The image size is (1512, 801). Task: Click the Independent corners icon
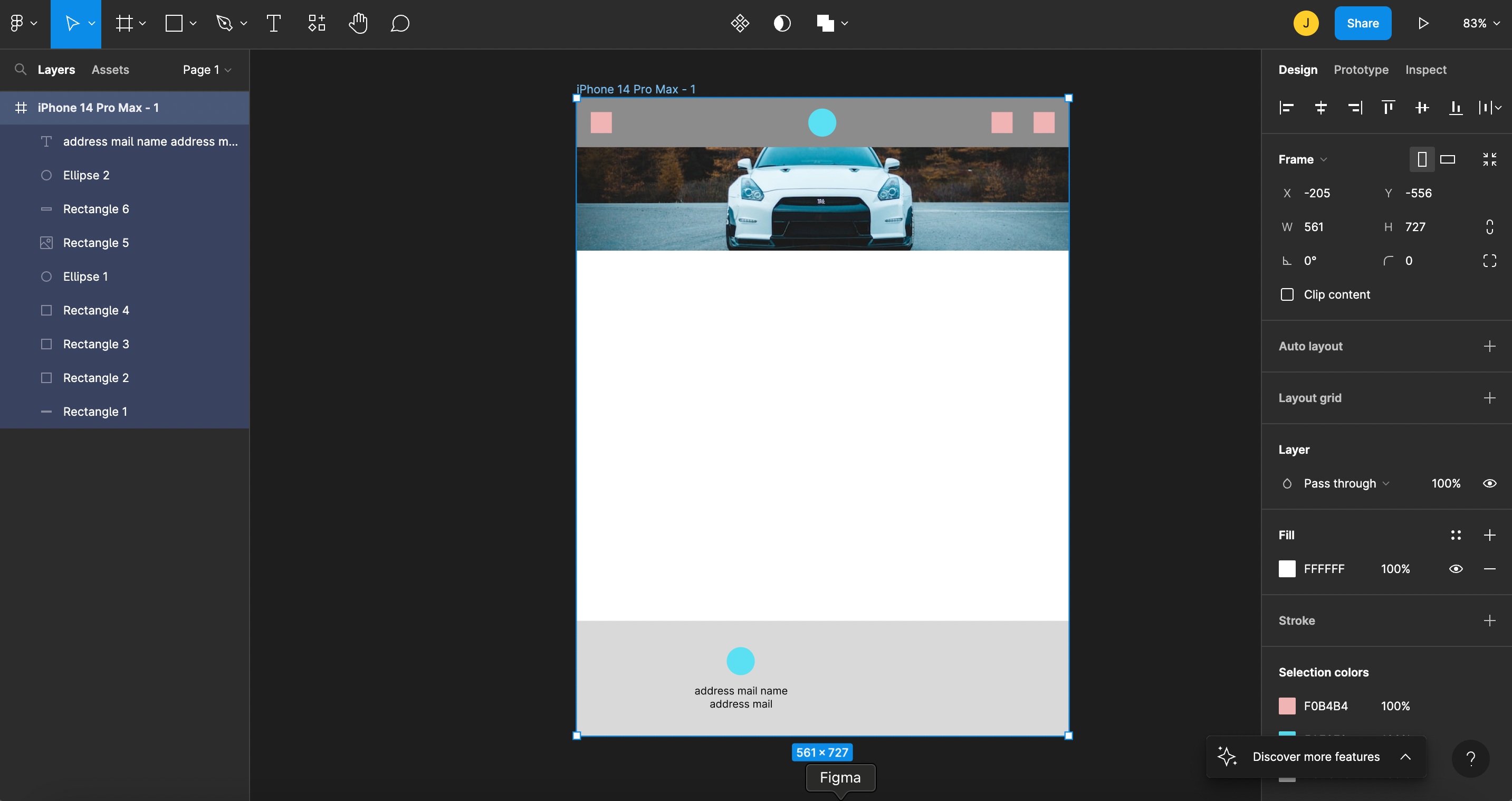pos(1490,261)
